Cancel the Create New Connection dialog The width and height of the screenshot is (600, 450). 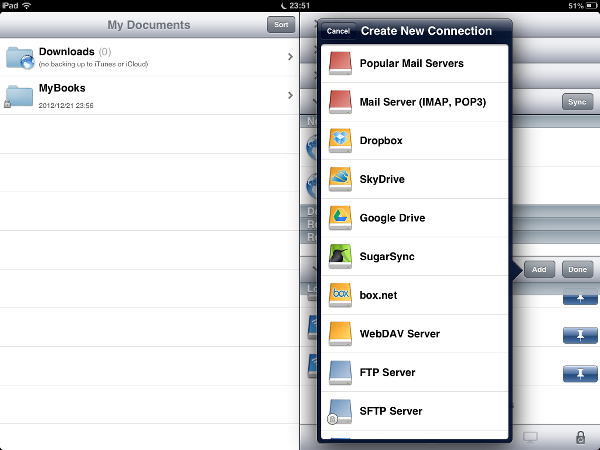pos(338,31)
